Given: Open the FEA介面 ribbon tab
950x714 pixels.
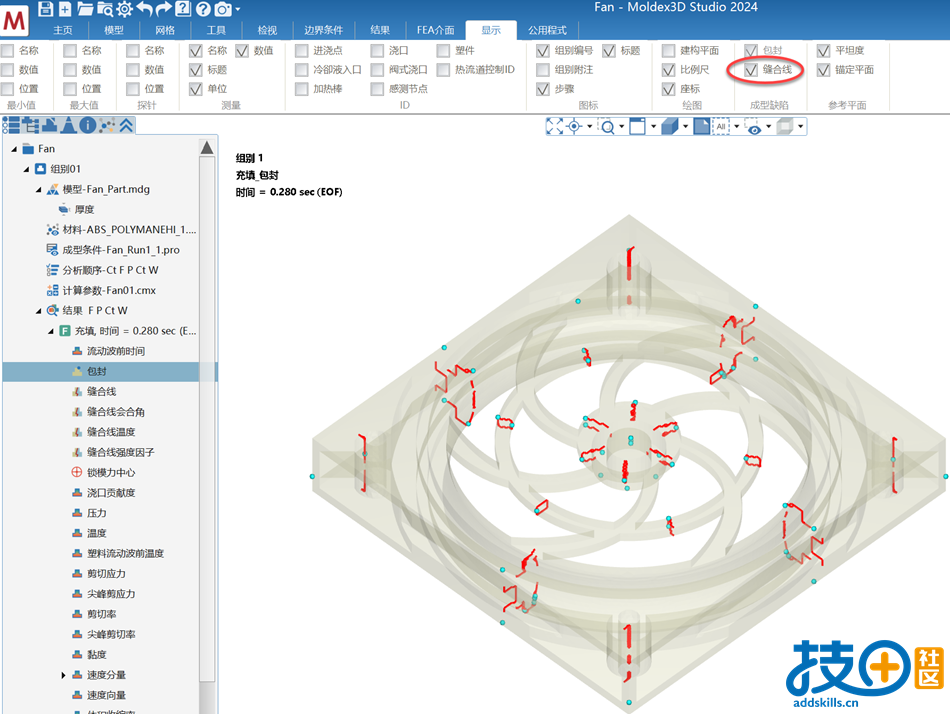Looking at the screenshot, I should click(435, 30).
